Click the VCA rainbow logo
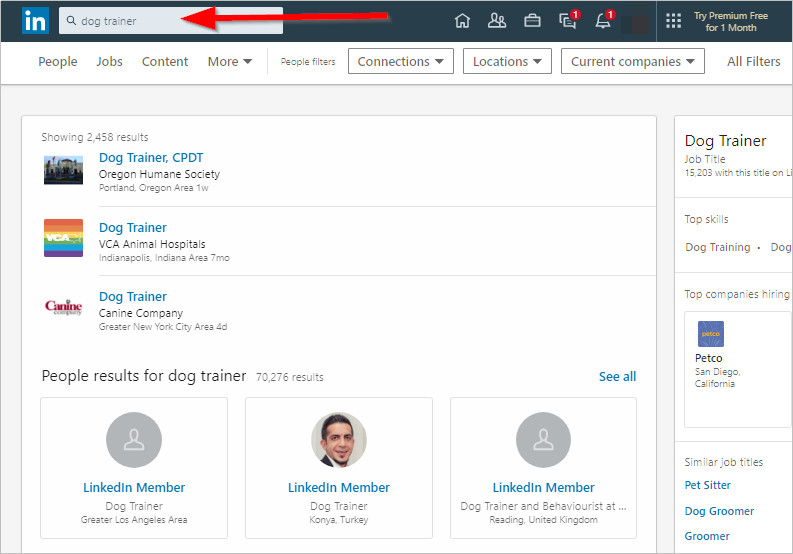This screenshot has width=793, height=554. click(x=63, y=238)
